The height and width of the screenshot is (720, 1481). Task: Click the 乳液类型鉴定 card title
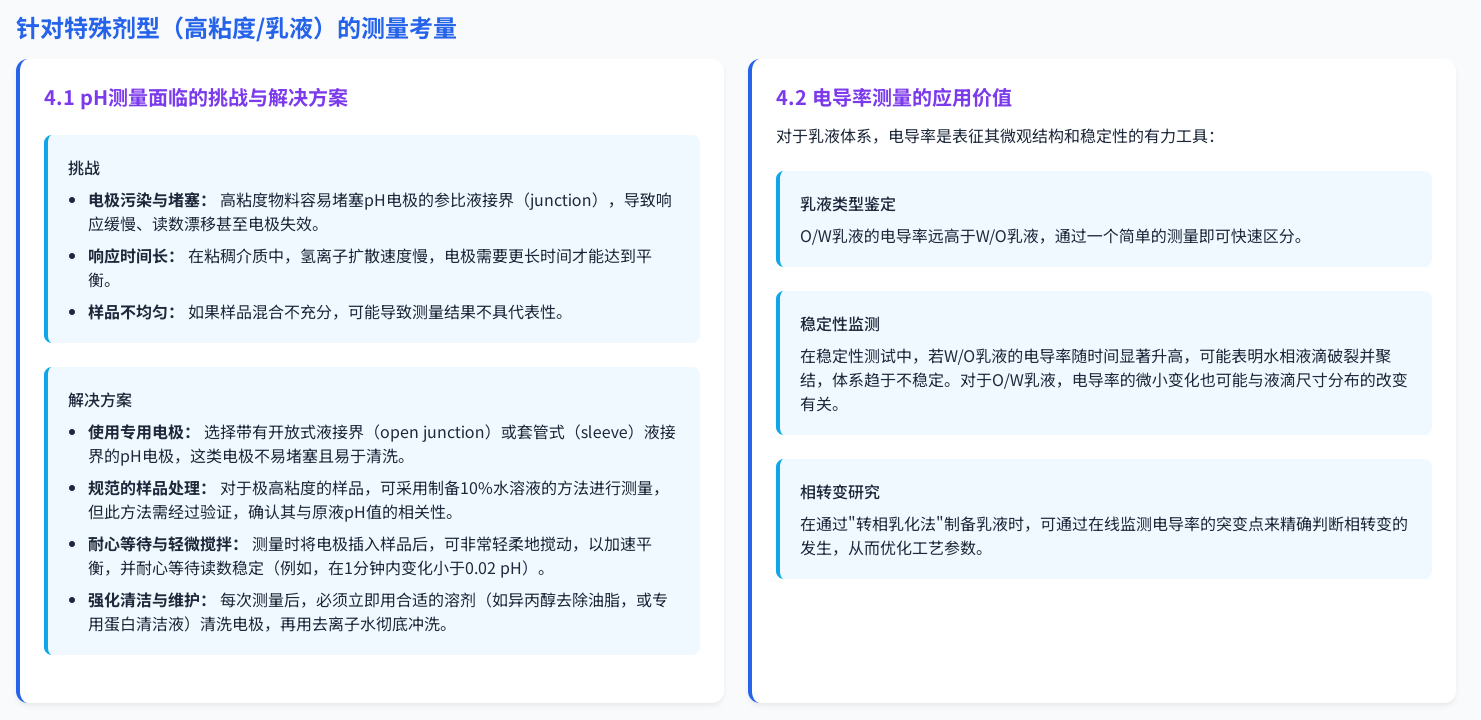point(848,204)
